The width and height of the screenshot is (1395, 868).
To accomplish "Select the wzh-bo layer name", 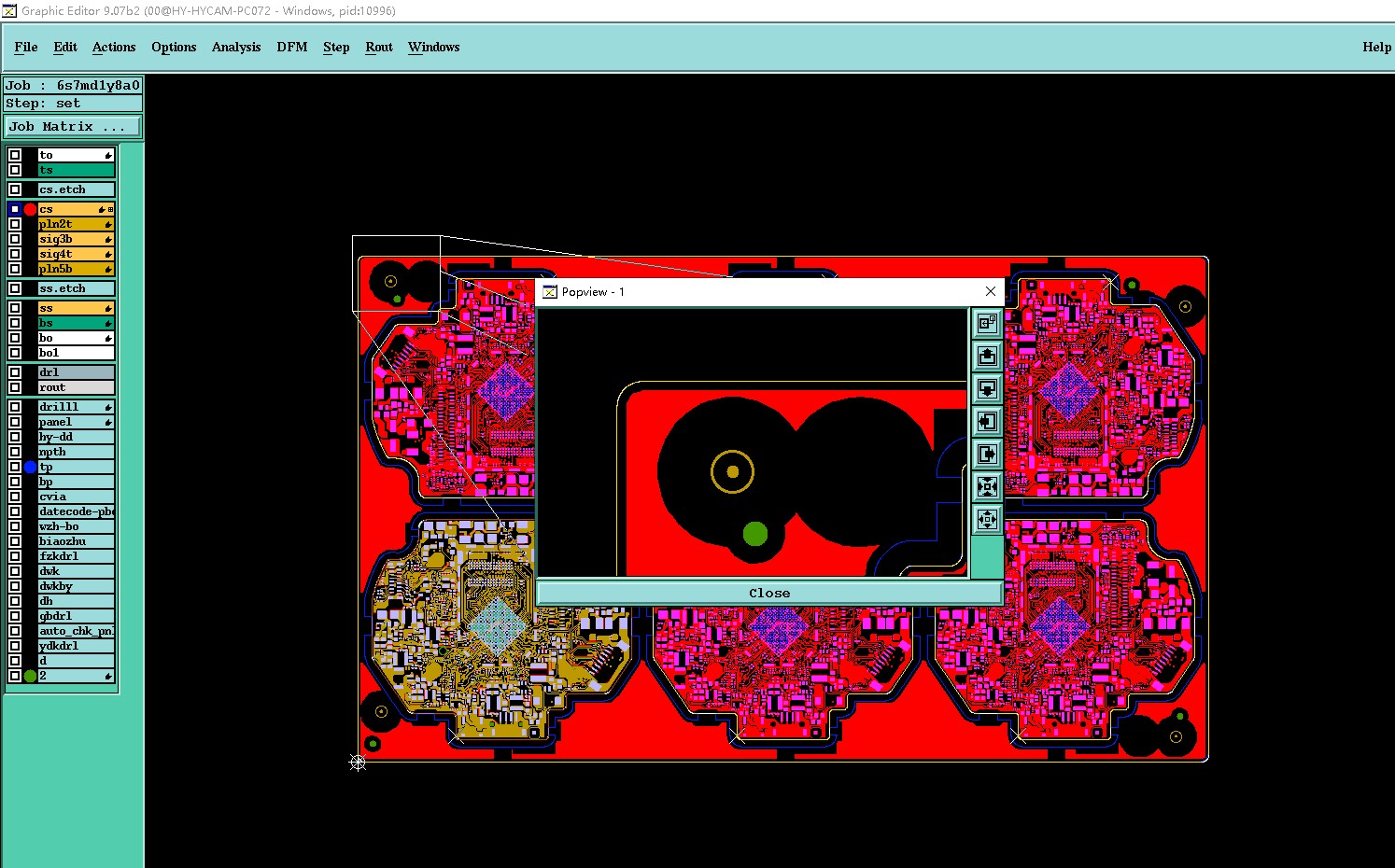I will (x=77, y=526).
